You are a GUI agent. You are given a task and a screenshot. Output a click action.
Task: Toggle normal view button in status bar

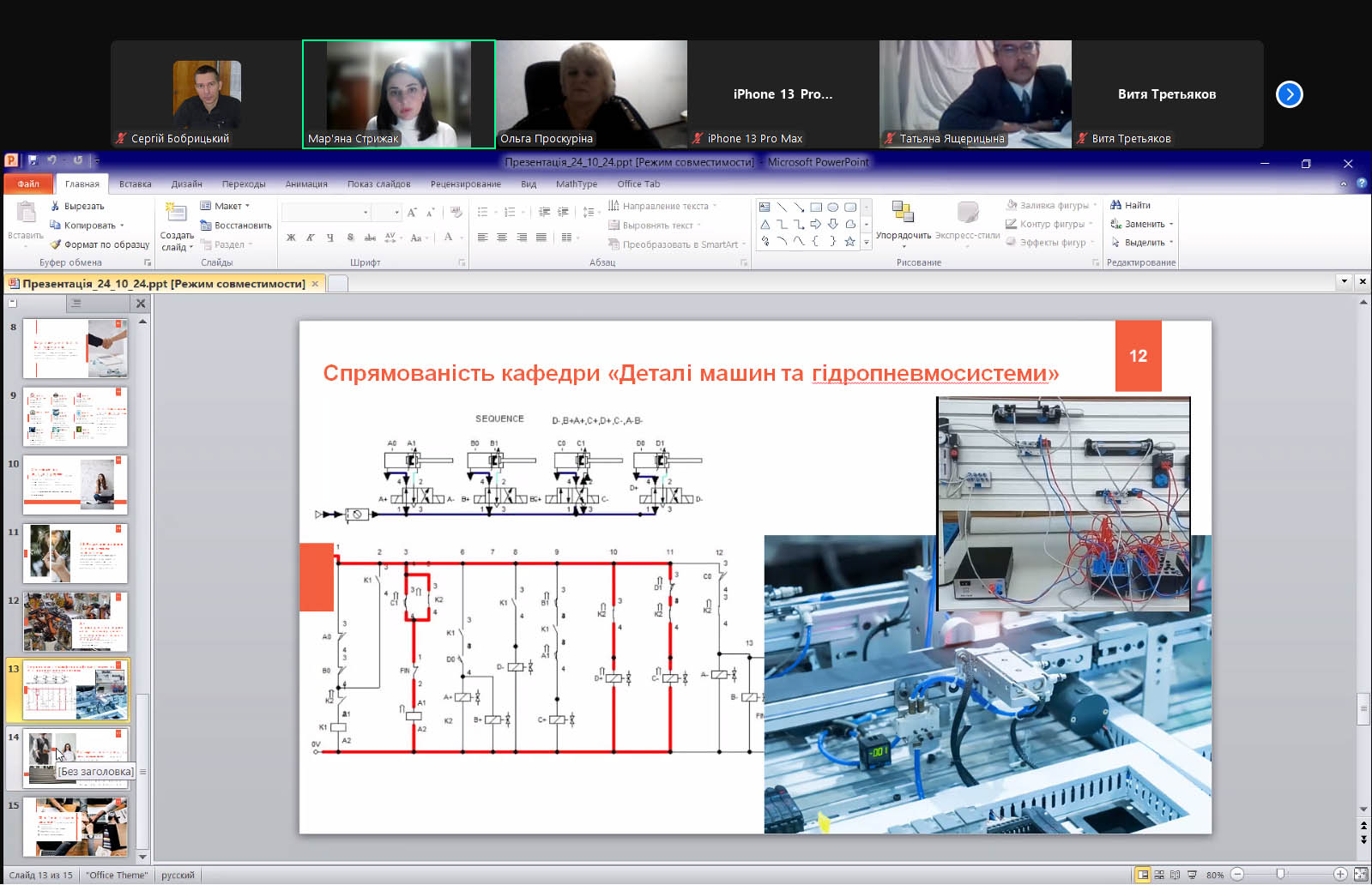click(x=1142, y=875)
